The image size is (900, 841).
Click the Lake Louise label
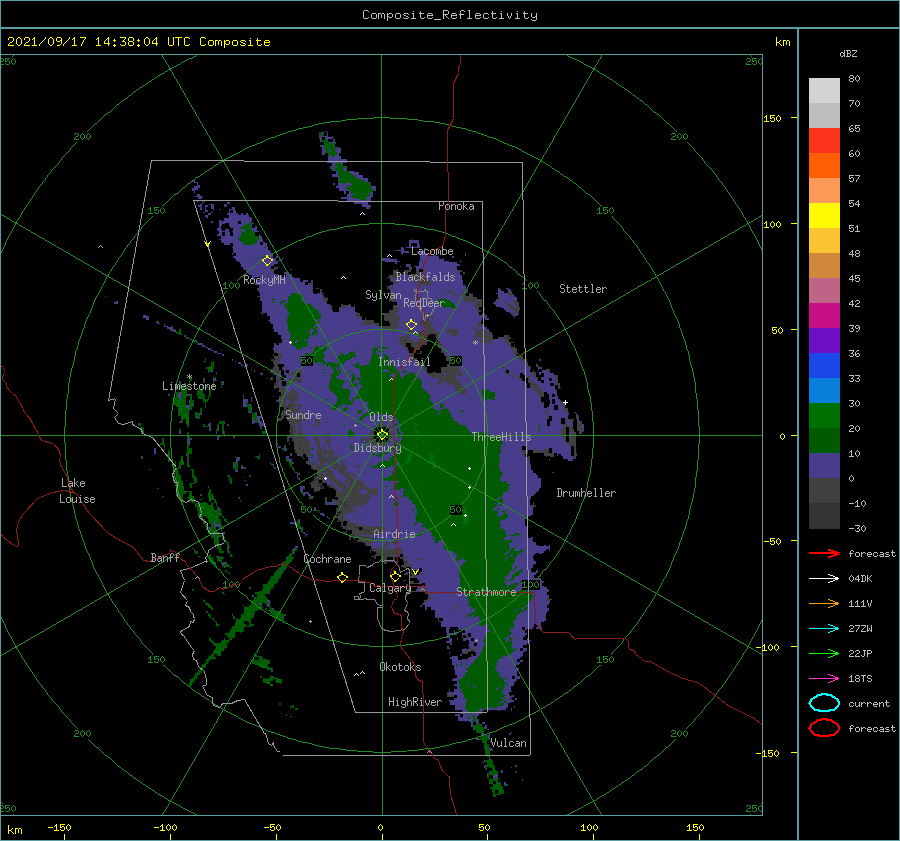coord(77,491)
